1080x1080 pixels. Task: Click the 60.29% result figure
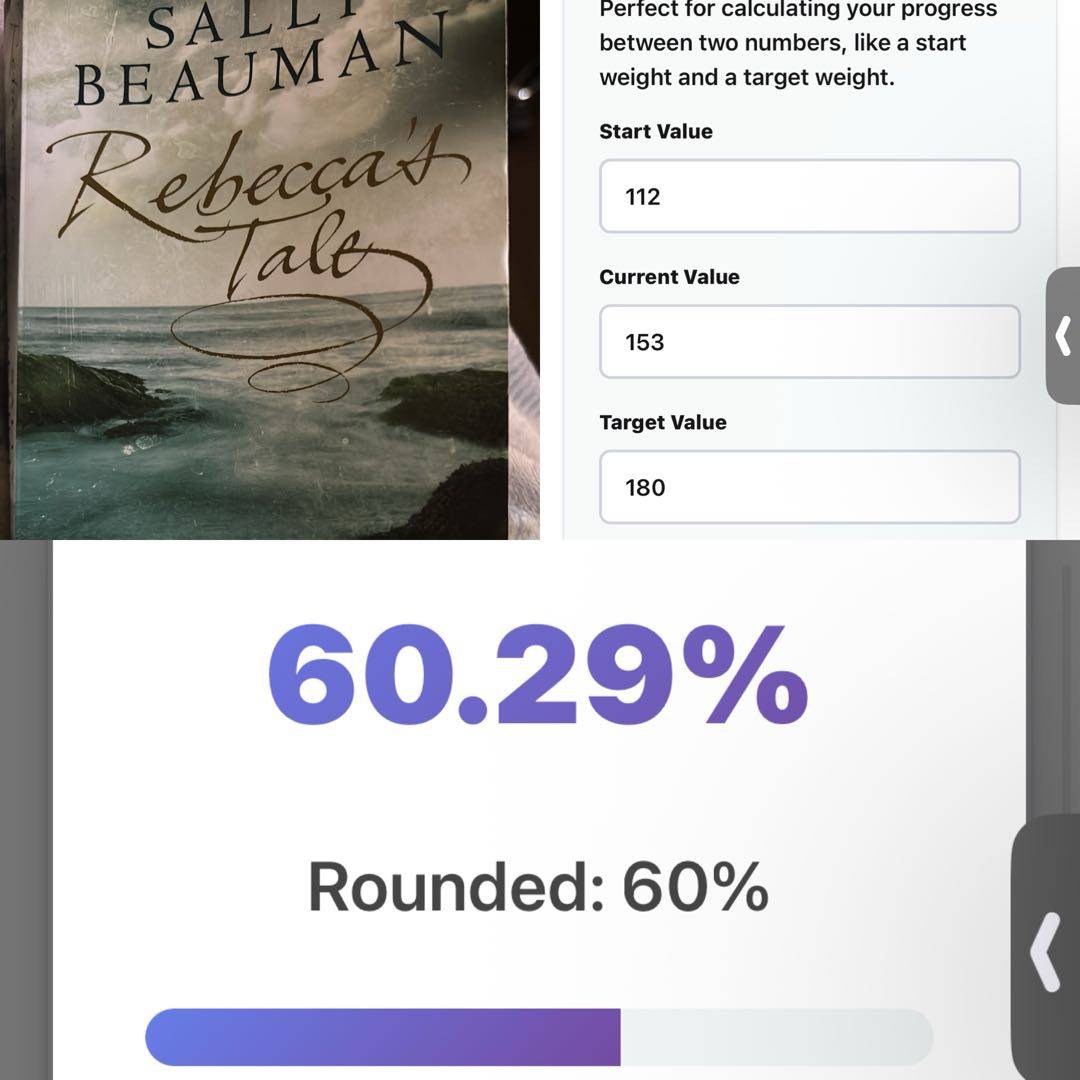(x=538, y=676)
